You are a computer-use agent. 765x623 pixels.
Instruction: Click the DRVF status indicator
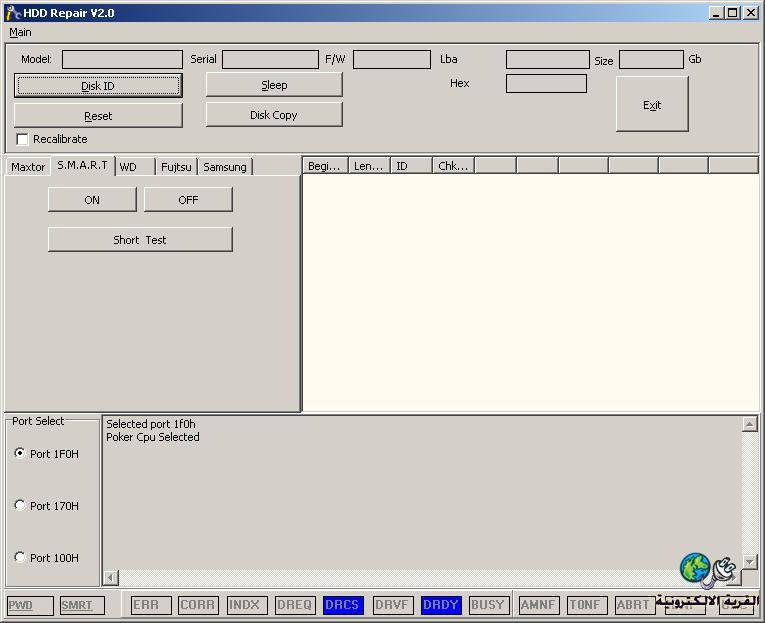[x=393, y=605]
